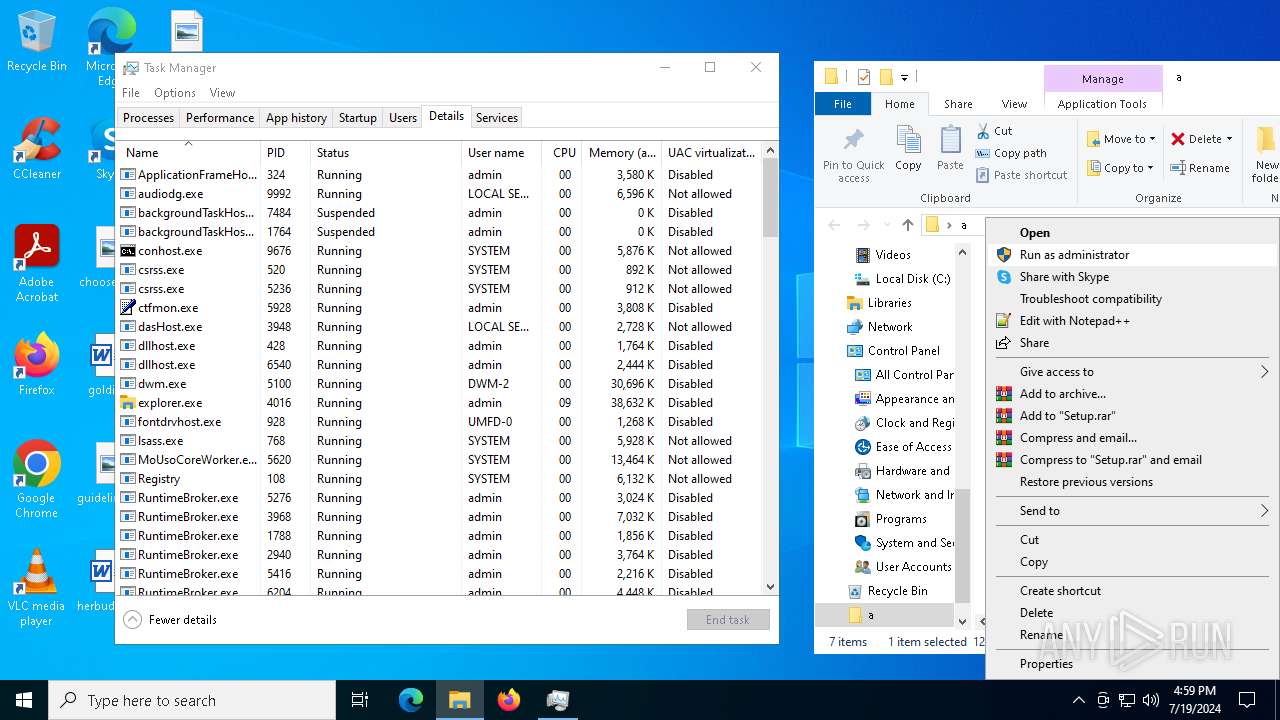Open the CCleaner desktop icon
This screenshot has height=720, width=1280.
pyautogui.click(x=36, y=149)
